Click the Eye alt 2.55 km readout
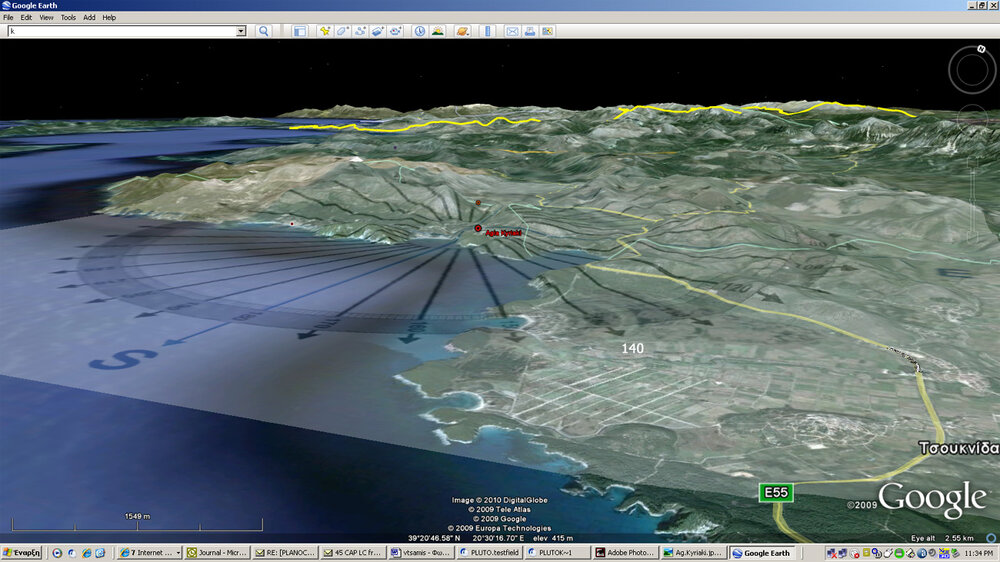Image resolution: width=1000 pixels, height=562 pixels. click(942, 538)
